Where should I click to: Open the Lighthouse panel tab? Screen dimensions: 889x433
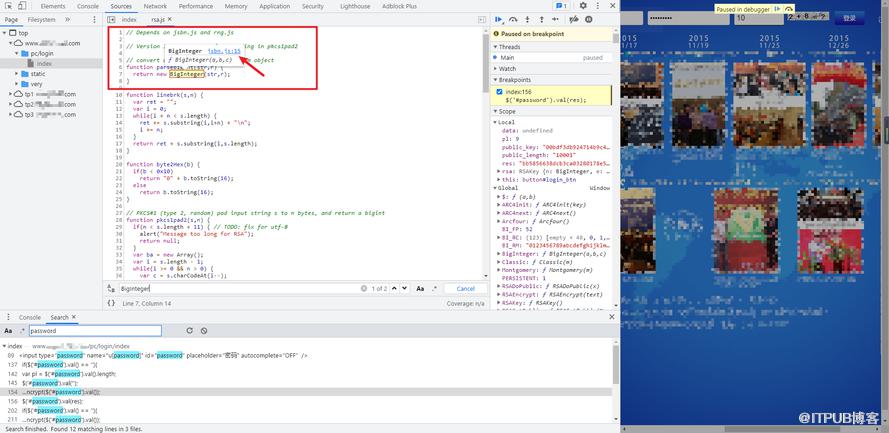tap(355, 6)
